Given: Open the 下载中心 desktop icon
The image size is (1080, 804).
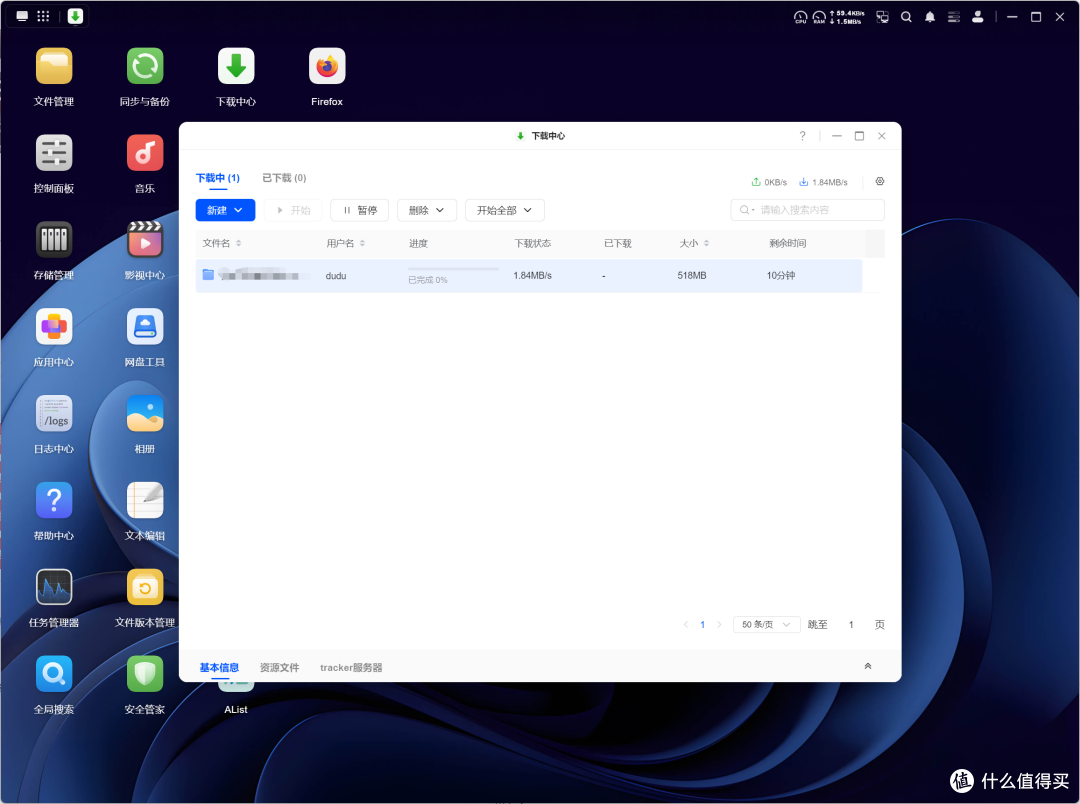Looking at the screenshot, I should tap(236, 66).
